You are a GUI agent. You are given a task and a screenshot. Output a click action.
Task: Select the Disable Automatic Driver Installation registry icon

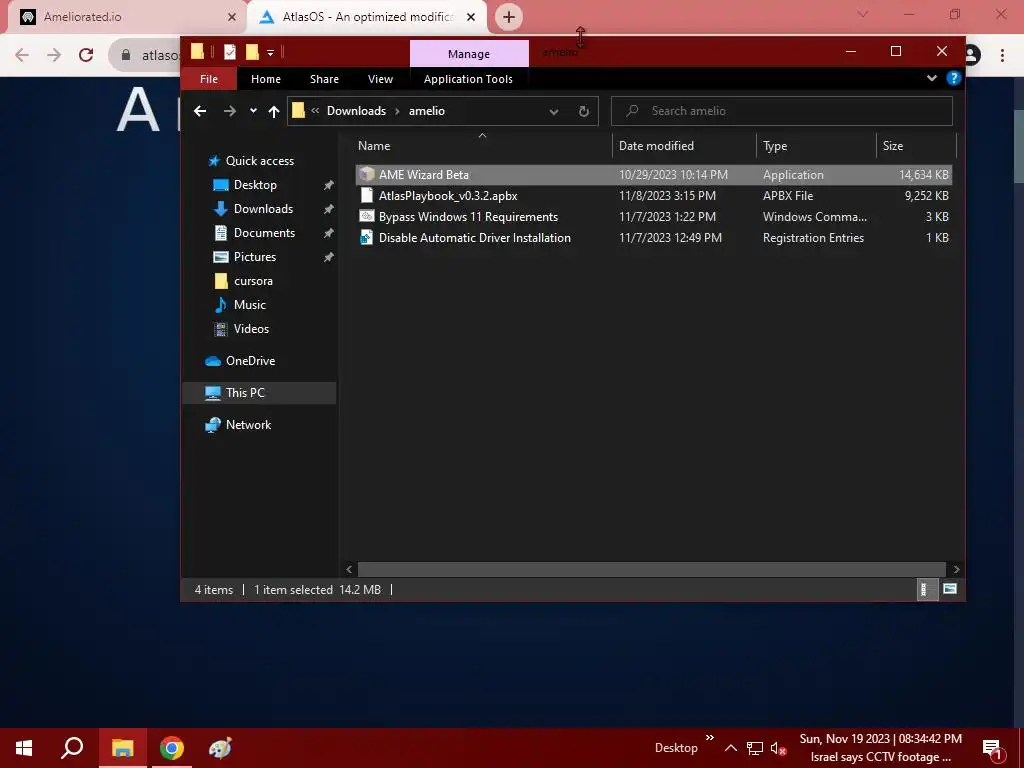[x=367, y=238]
